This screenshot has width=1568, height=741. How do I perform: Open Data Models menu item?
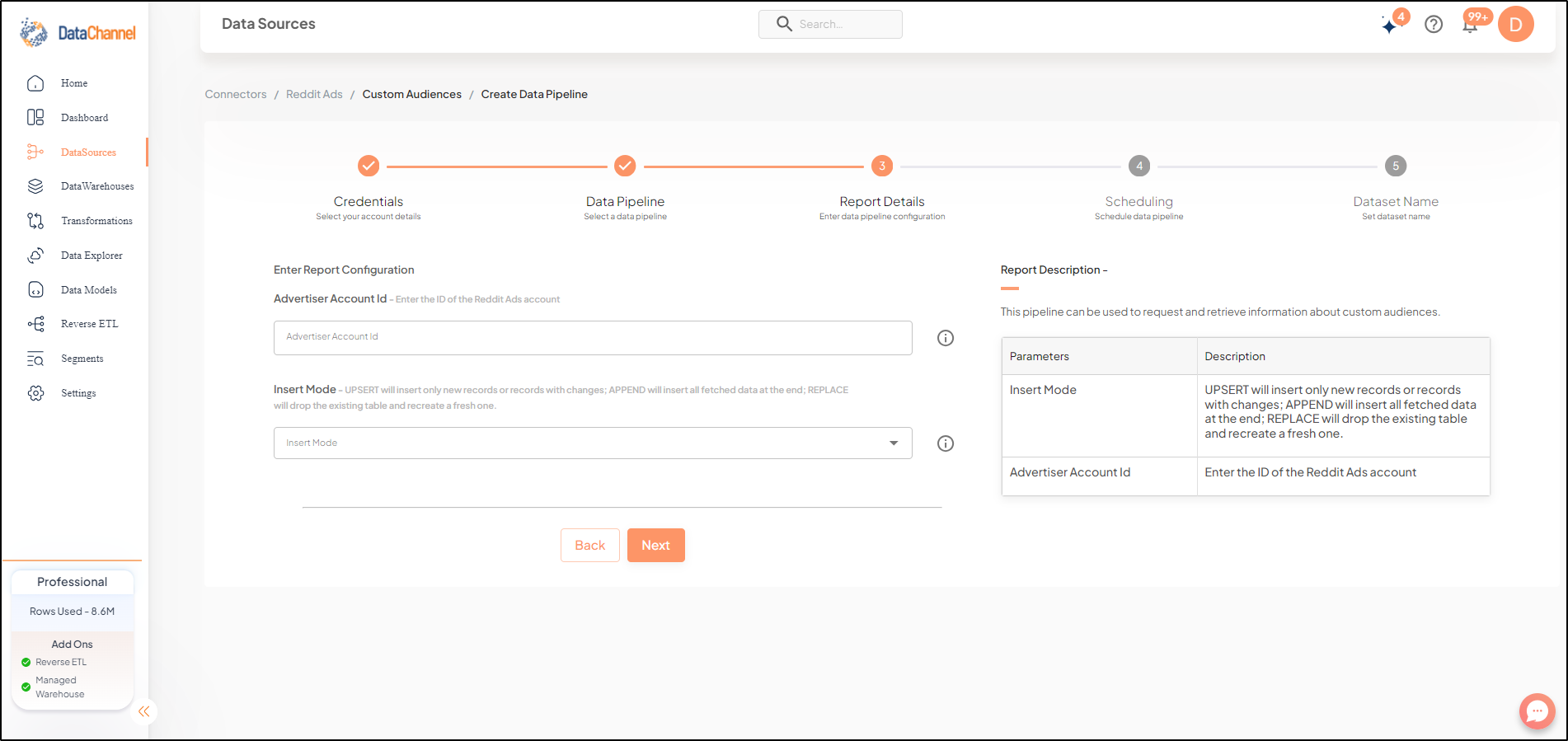tap(89, 290)
